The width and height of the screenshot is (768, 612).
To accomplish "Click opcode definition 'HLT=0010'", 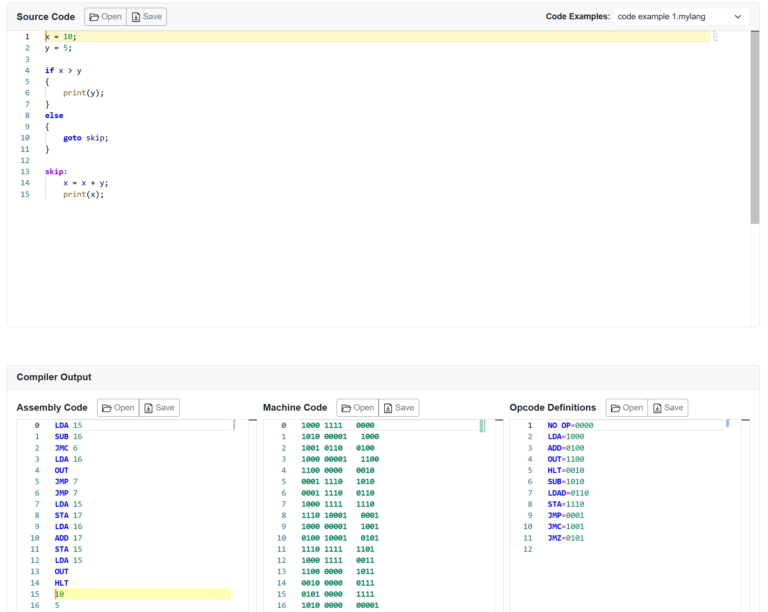I will (566, 471).
